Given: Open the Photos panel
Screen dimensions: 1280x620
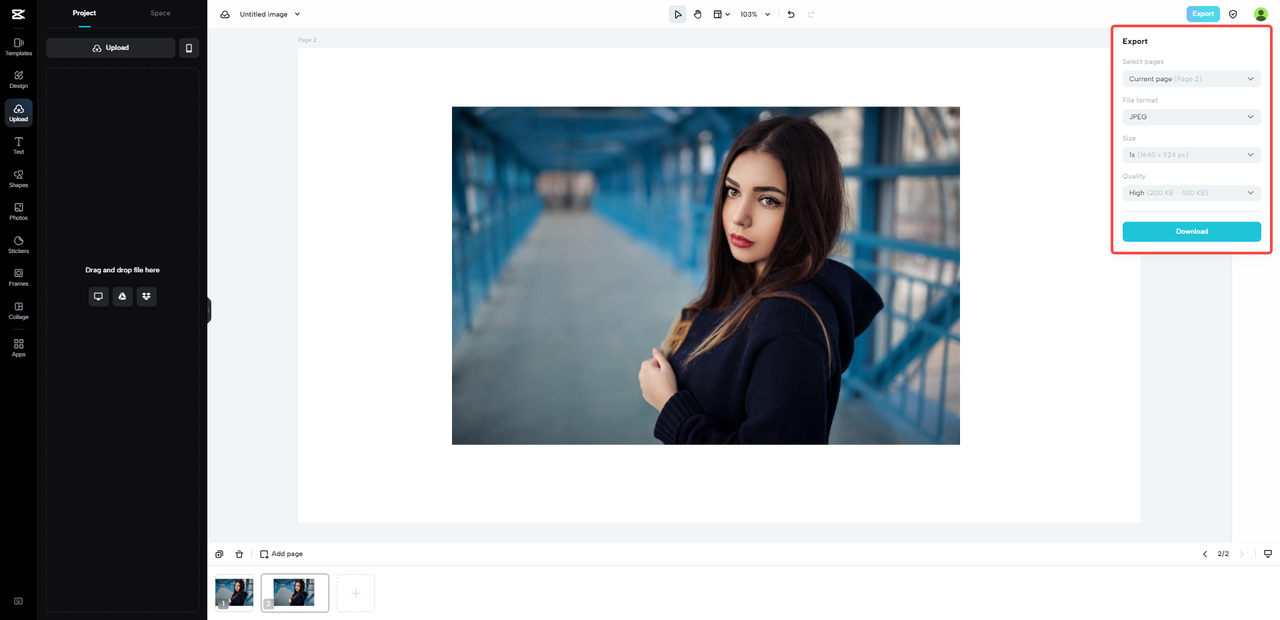Looking at the screenshot, I should [18, 212].
